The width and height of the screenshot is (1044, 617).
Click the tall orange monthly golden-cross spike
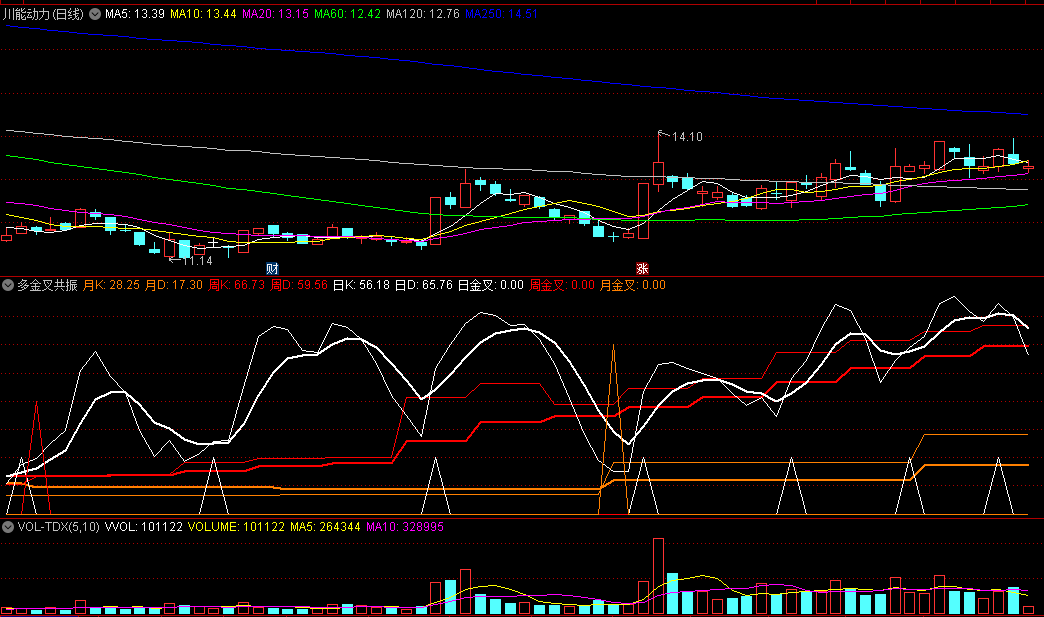pos(613,429)
